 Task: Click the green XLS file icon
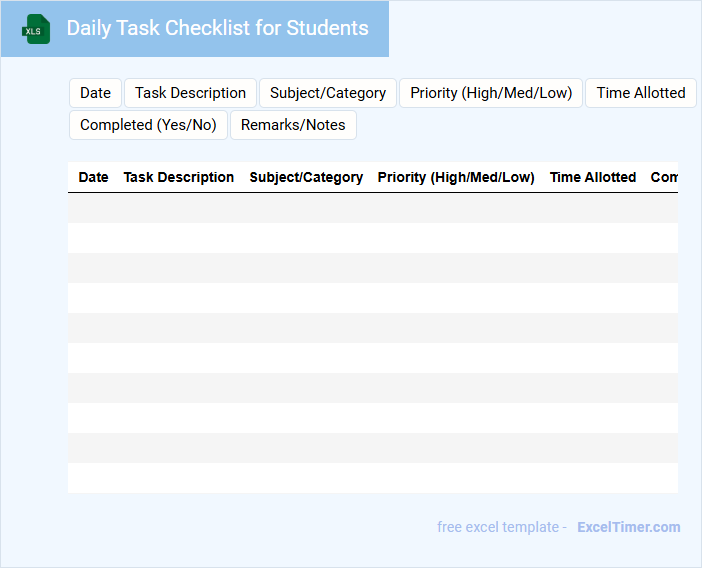tap(36, 29)
